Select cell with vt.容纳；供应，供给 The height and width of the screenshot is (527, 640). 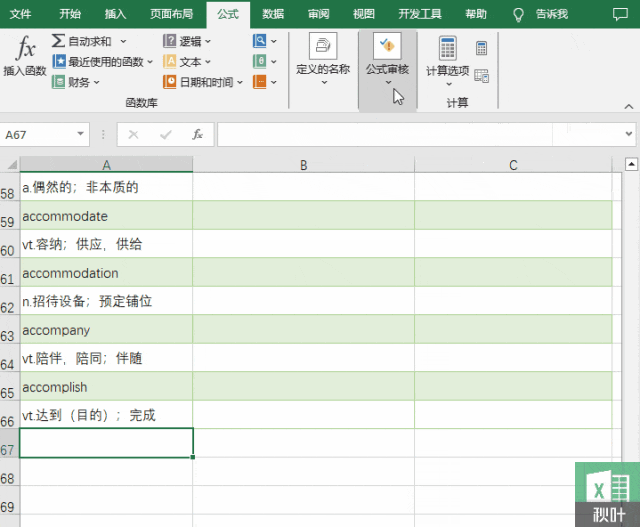point(106,244)
